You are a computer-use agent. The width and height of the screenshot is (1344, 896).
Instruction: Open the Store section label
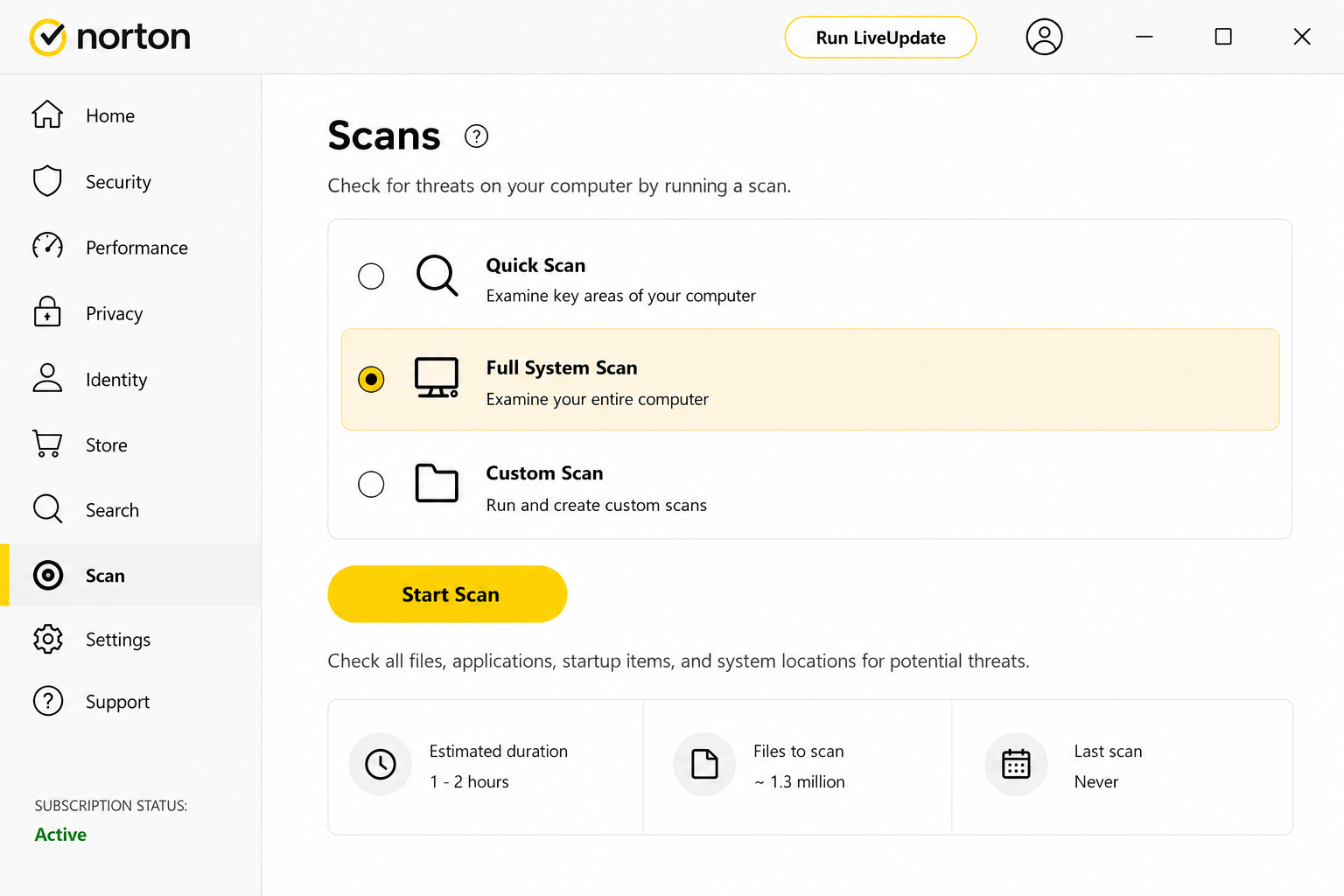click(x=107, y=445)
